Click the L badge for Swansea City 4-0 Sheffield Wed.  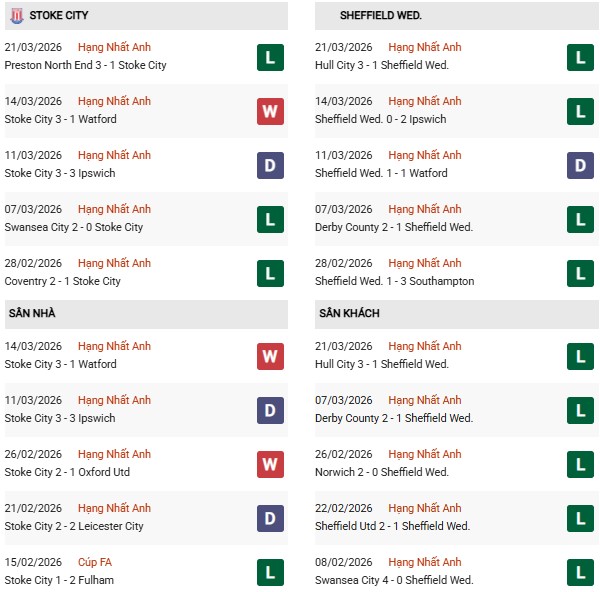pos(580,572)
